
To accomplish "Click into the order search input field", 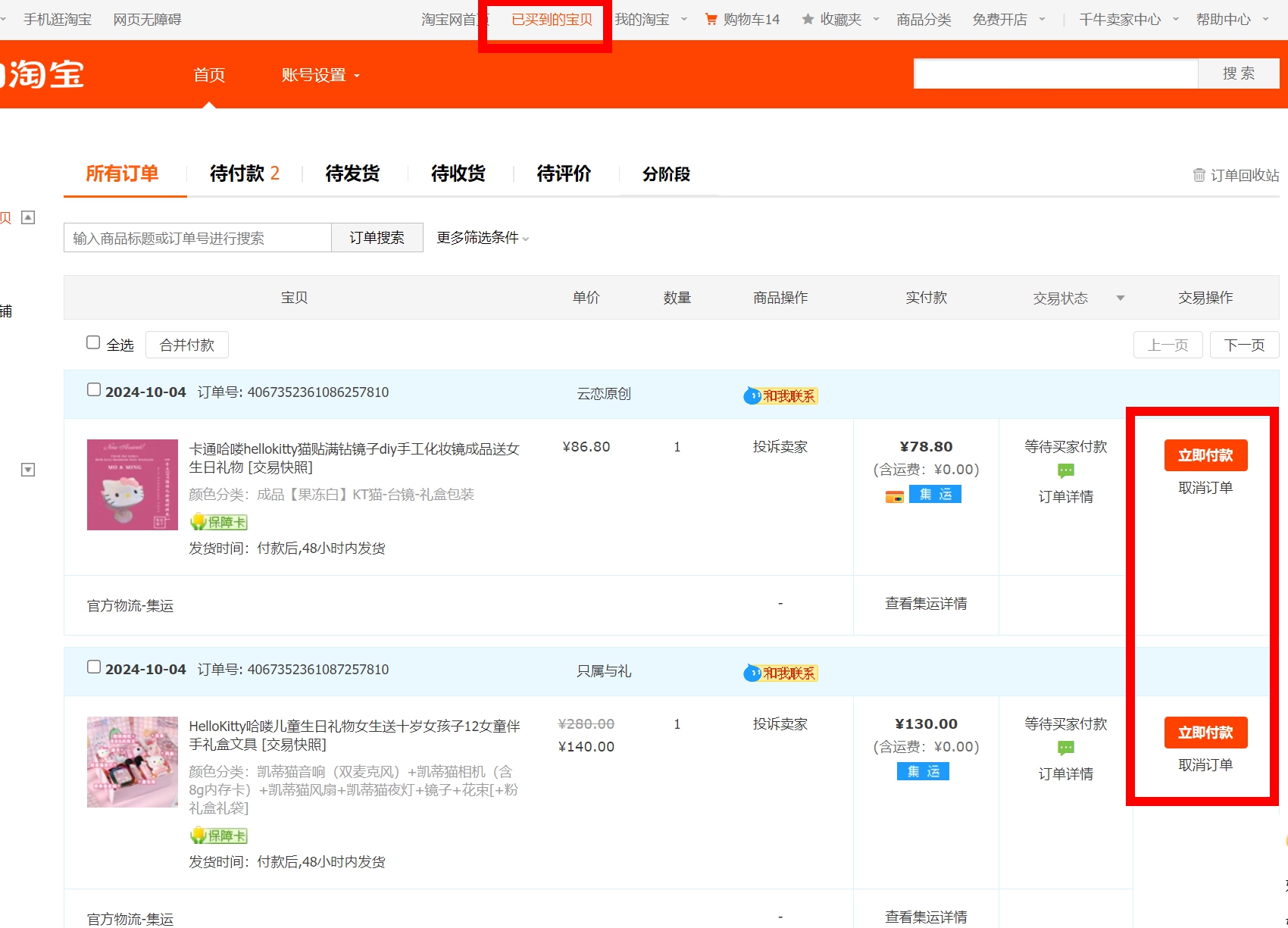I will [198, 238].
